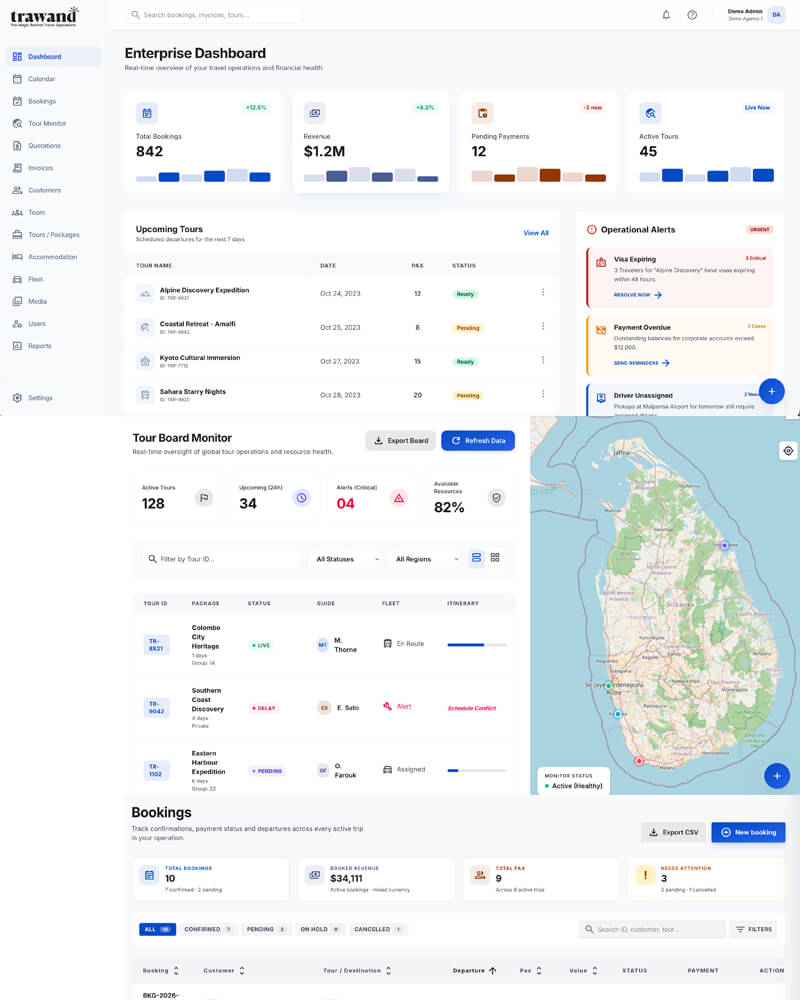The image size is (800, 1000).
Task: Click View All for Upcoming Tours
Action: point(536,233)
